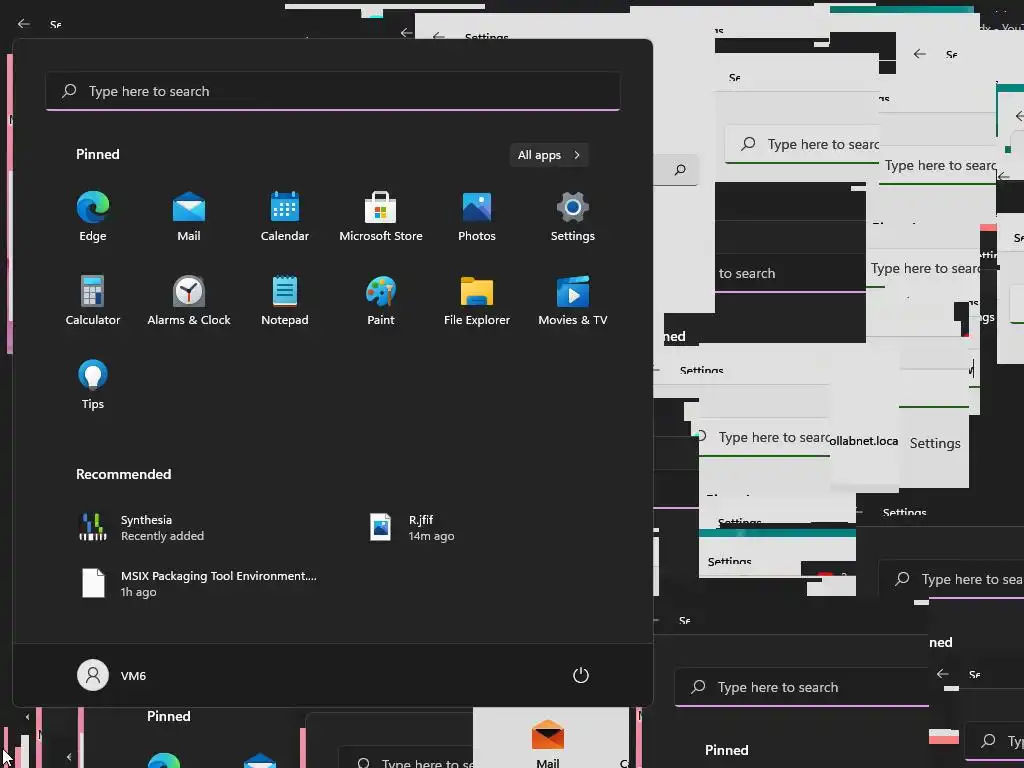Focus the Start menu search field
Image resolution: width=1024 pixels, height=768 pixels.
[333, 91]
